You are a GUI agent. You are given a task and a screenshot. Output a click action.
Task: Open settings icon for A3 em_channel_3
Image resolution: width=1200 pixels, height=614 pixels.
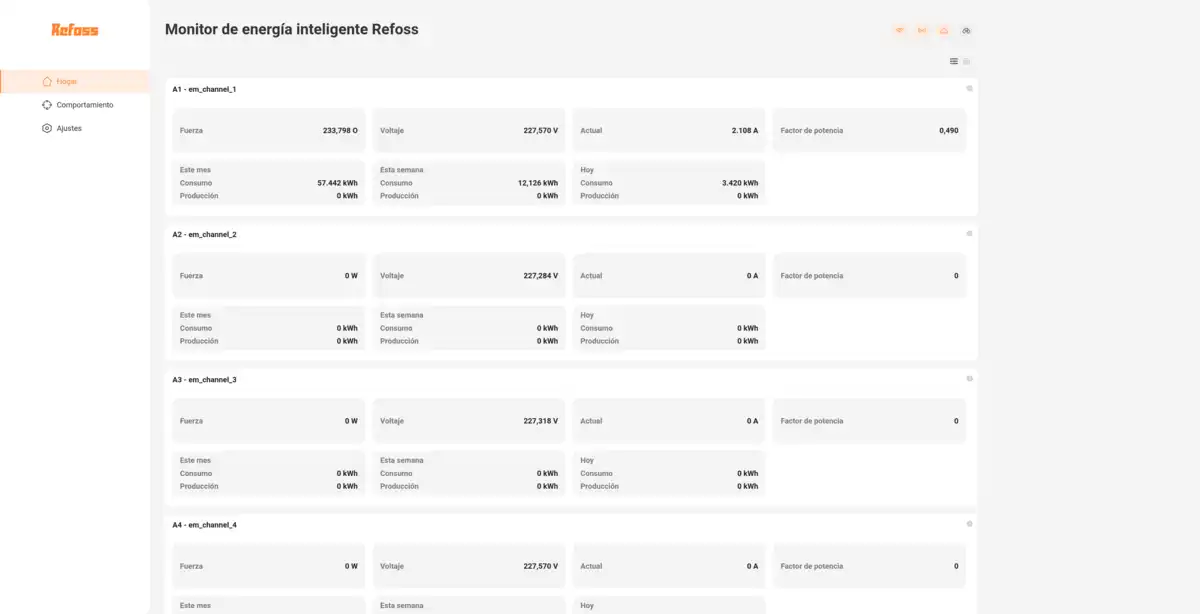[x=969, y=379]
